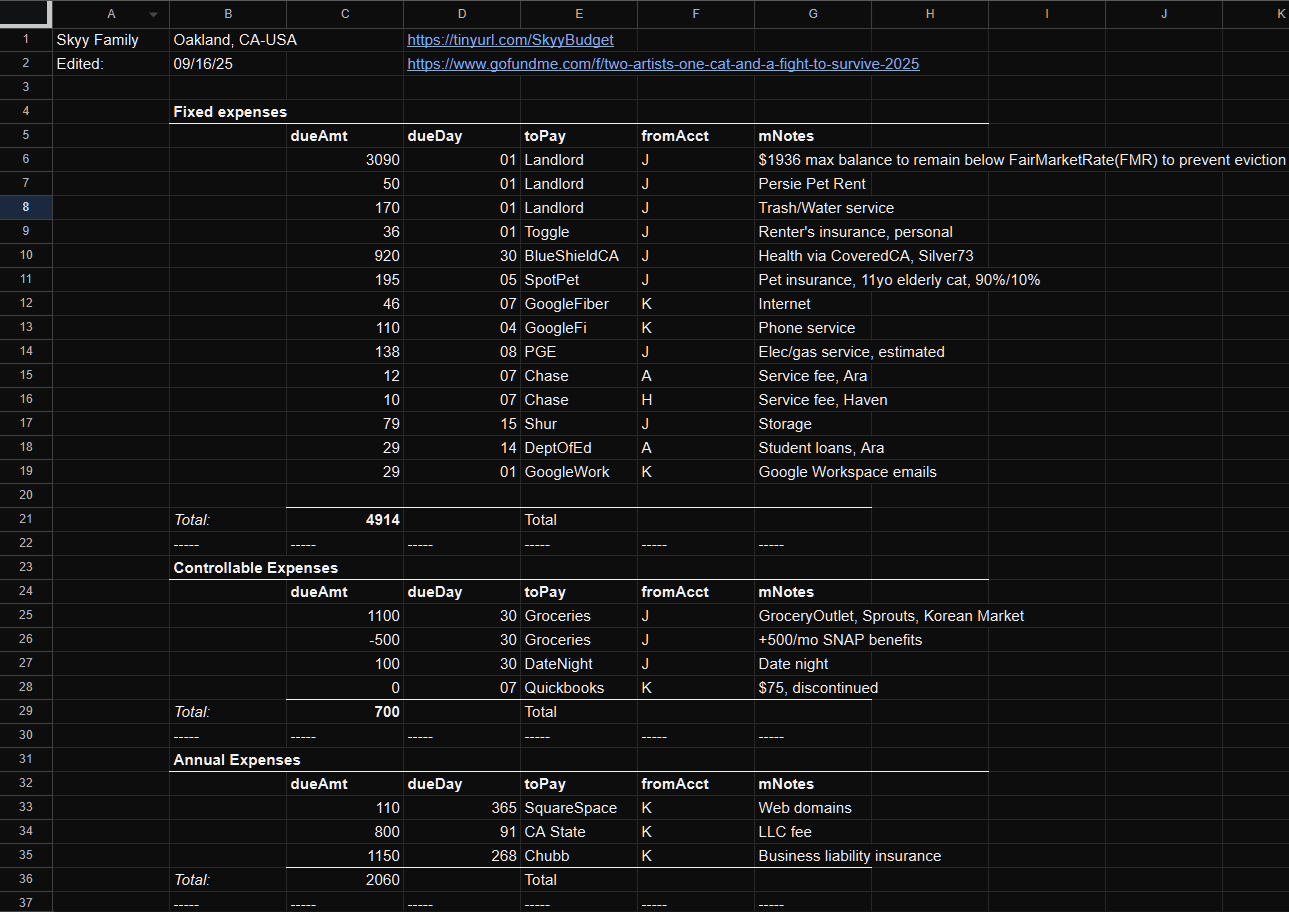
Task: Click the Annual Expenses heading cell
Action: 236,760
